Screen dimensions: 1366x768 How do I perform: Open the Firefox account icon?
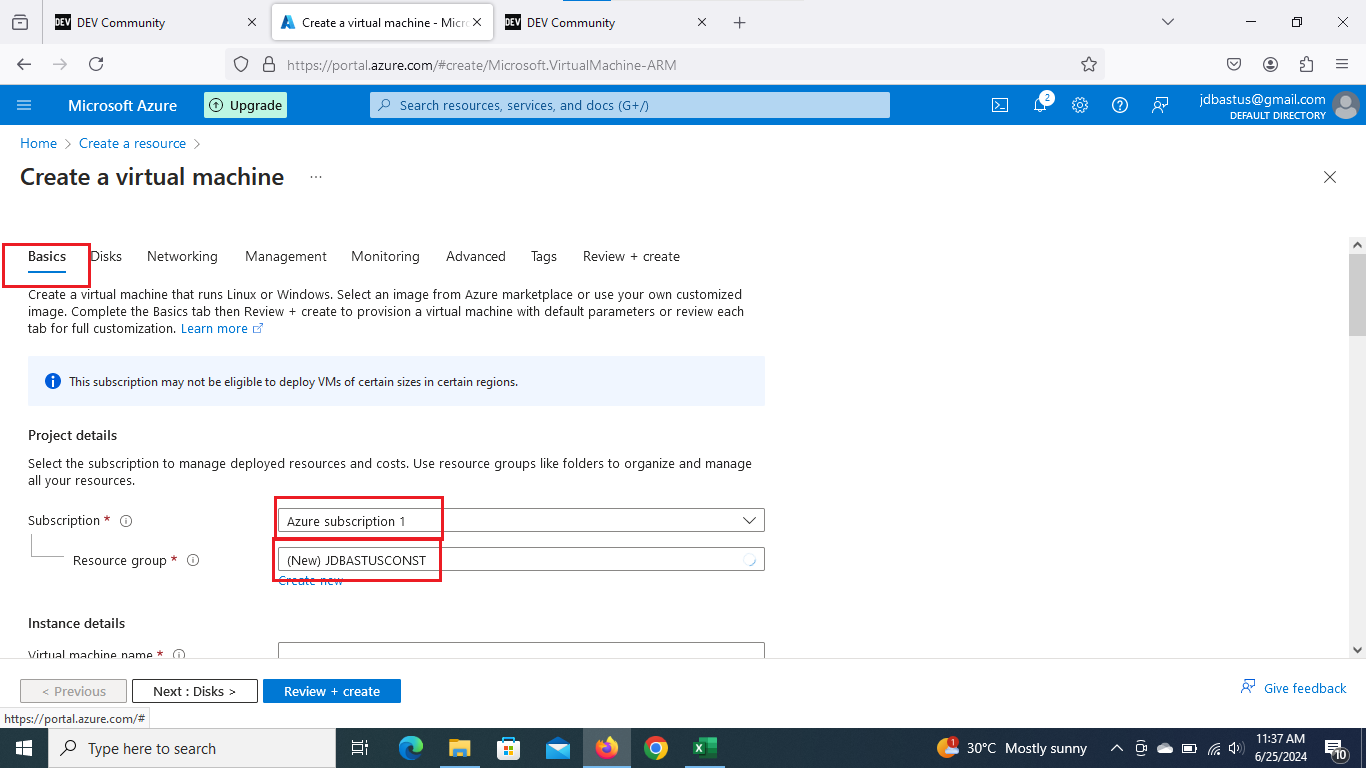(1270, 64)
